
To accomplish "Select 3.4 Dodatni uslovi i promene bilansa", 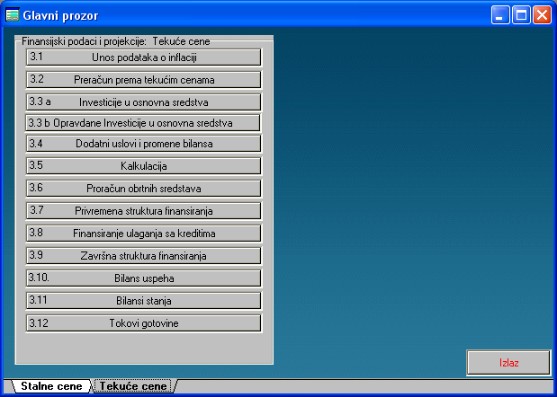I will click(144, 143).
